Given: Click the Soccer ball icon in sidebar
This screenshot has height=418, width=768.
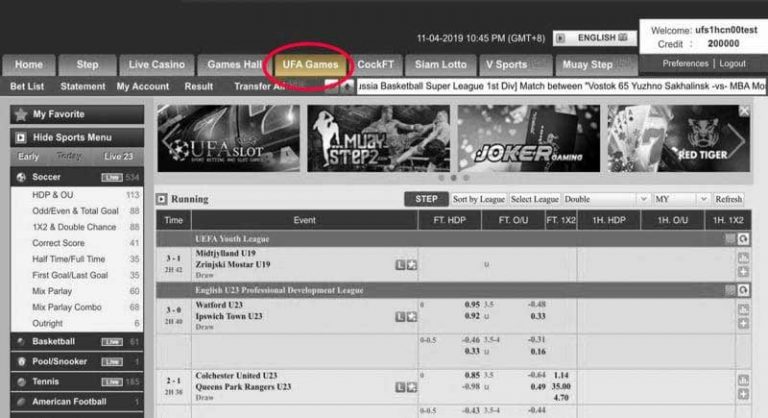Looking at the screenshot, I should 21,177.
